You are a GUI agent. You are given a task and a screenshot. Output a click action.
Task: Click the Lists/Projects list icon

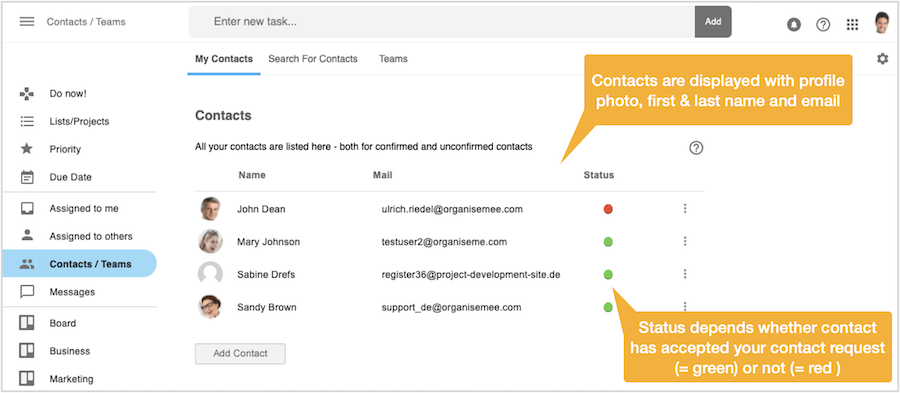pos(27,121)
